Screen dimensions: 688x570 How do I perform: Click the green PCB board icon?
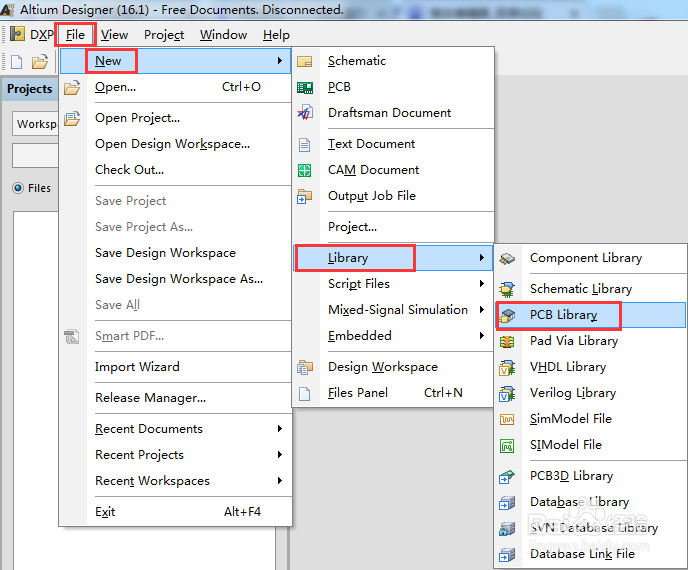[305, 87]
